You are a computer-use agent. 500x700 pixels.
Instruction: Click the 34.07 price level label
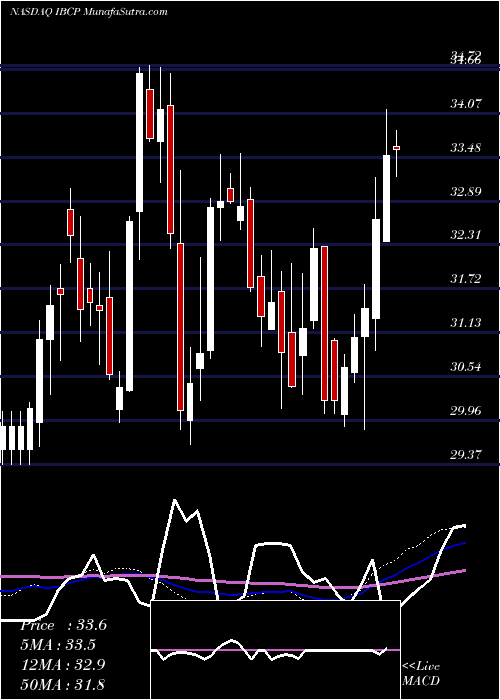pyautogui.click(x=466, y=104)
